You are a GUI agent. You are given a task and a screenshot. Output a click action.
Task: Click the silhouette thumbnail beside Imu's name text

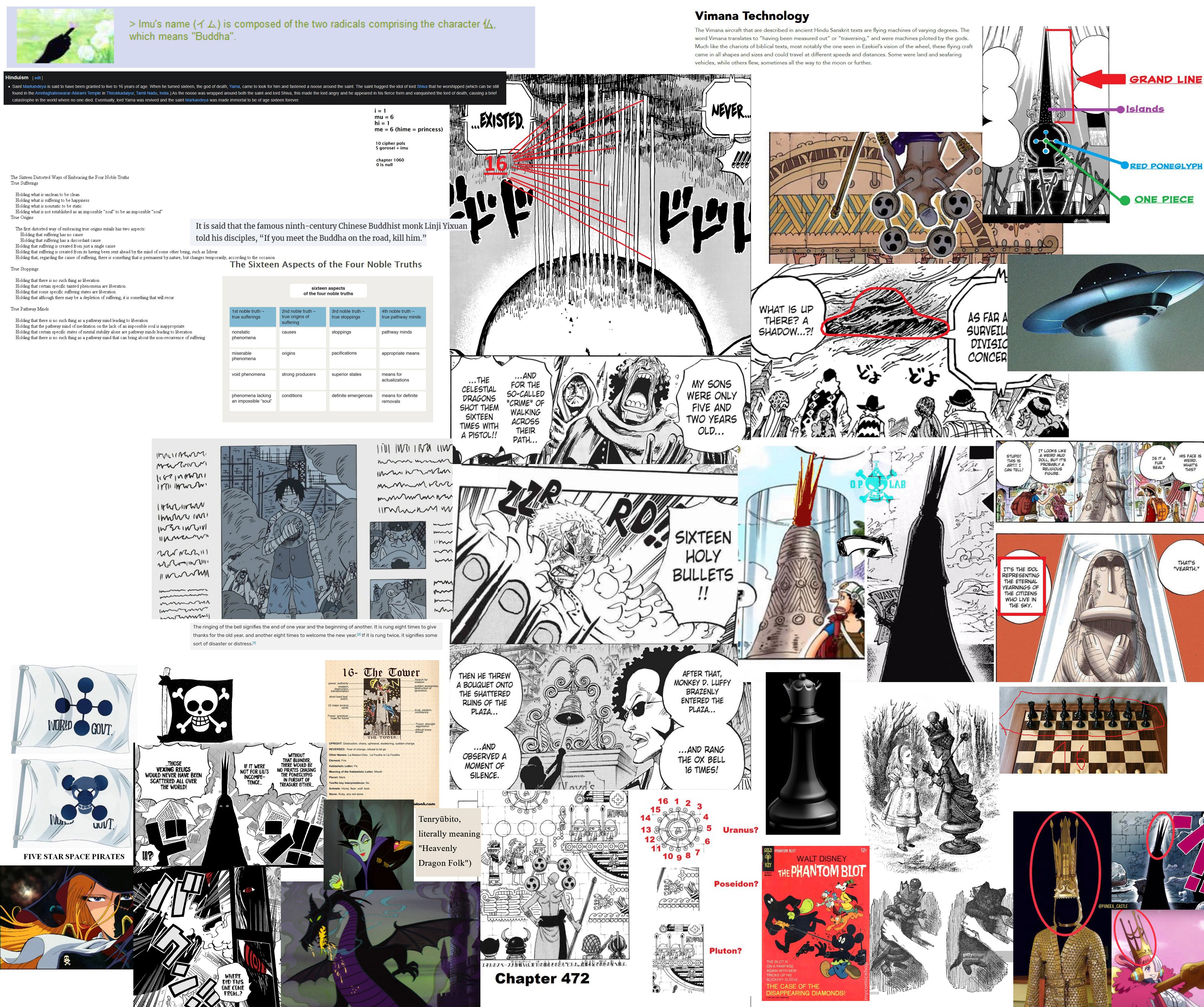[x=65, y=36]
